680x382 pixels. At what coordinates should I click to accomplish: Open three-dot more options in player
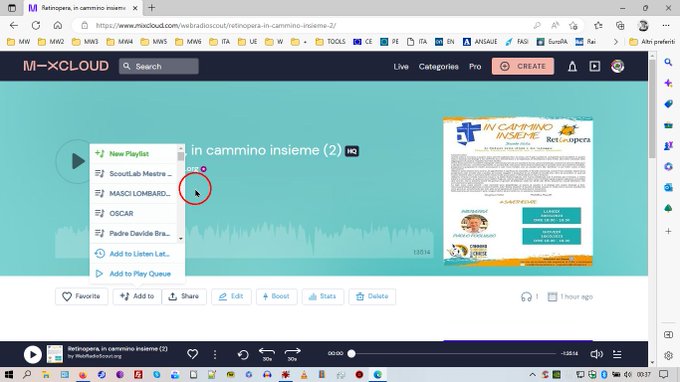point(215,355)
